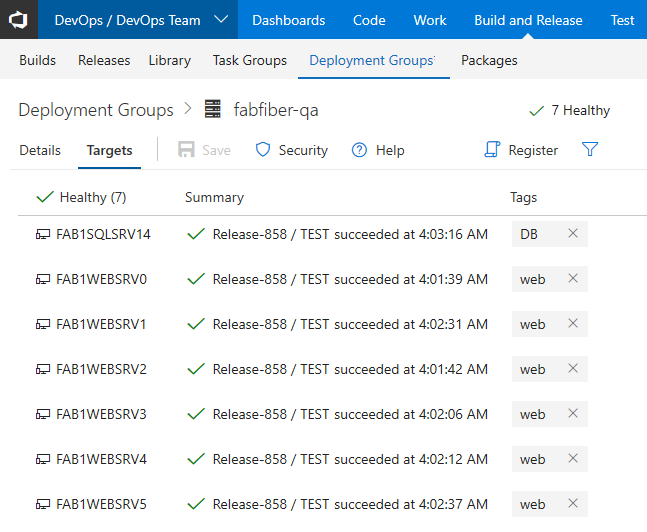Image resolution: width=647 pixels, height=532 pixels.
Task: Open the filter funnel icon
Action: (590, 149)
